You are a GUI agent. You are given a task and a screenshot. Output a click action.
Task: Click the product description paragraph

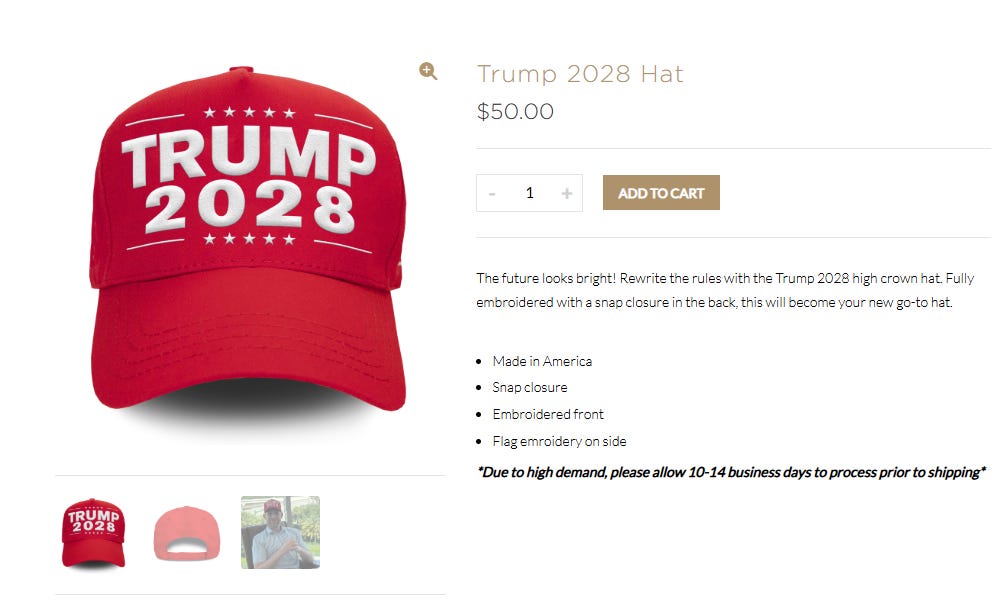(725, 290)
